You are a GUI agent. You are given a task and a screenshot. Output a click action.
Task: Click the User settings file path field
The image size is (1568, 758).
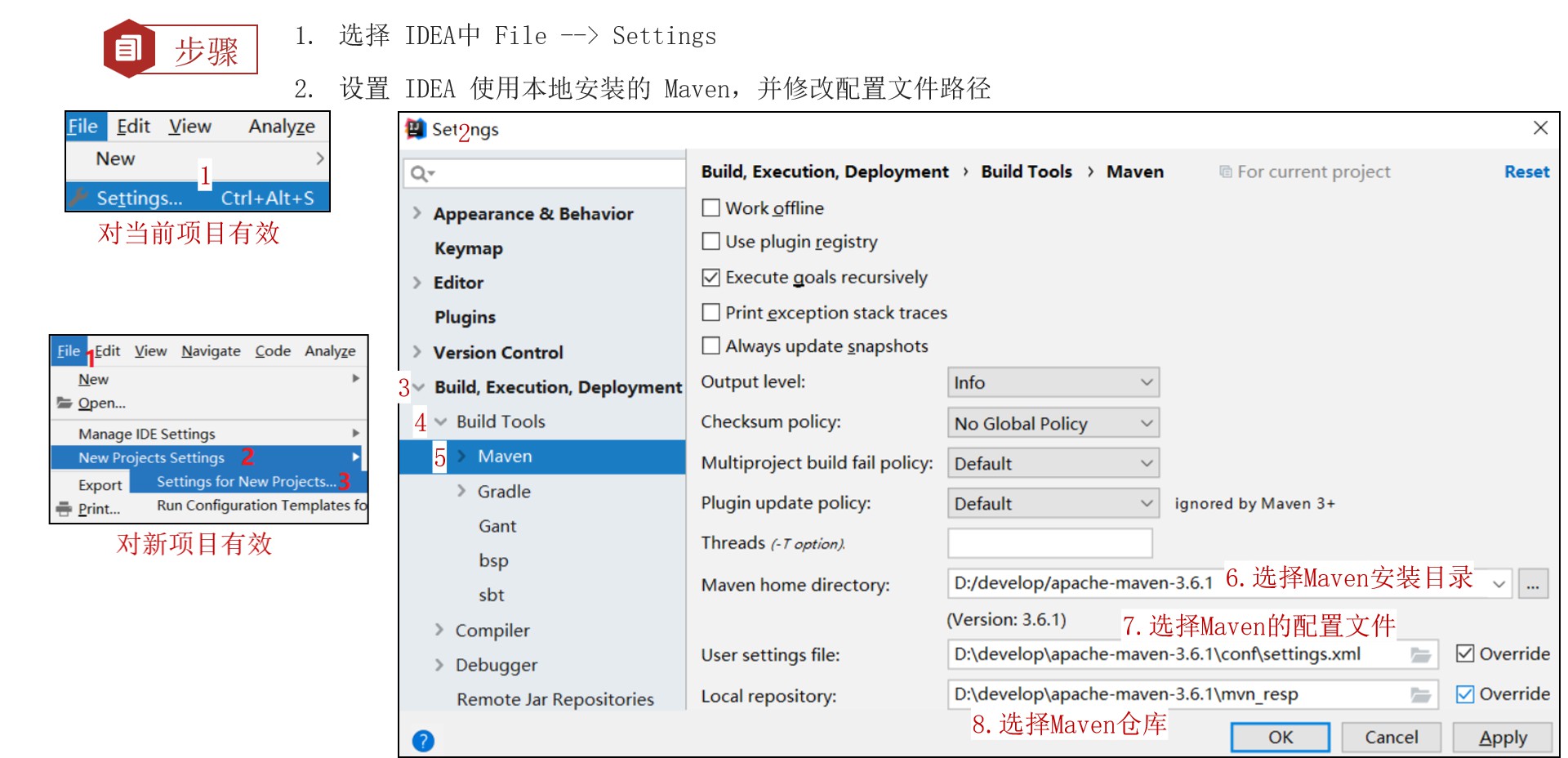1192,654
